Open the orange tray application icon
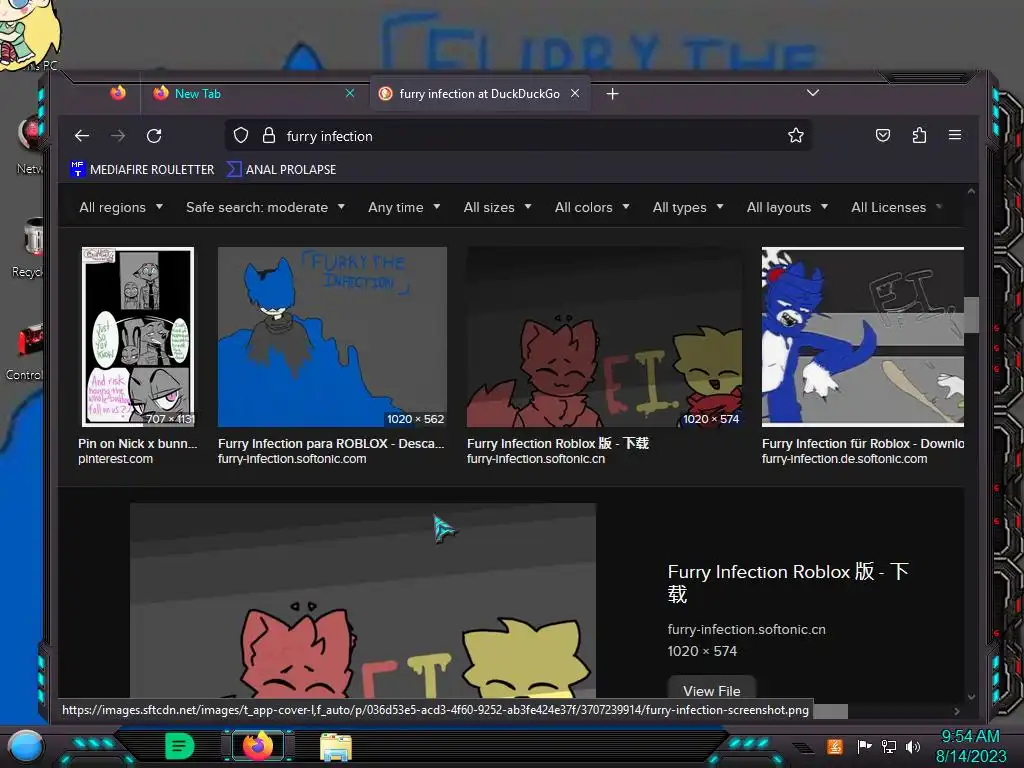Image resolution: width=1024 pixels, height=768 pixels. tap(835, 746)
